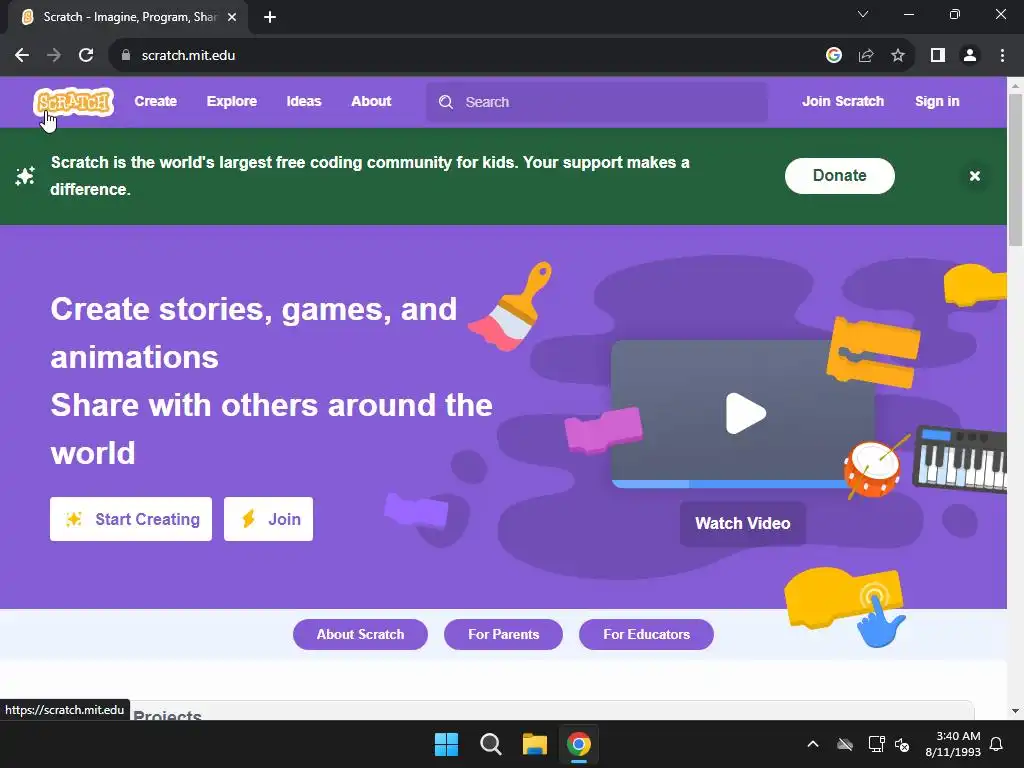Open the About page link
Viewport: 1024px width, 768px height.
[x=371, y=101]
